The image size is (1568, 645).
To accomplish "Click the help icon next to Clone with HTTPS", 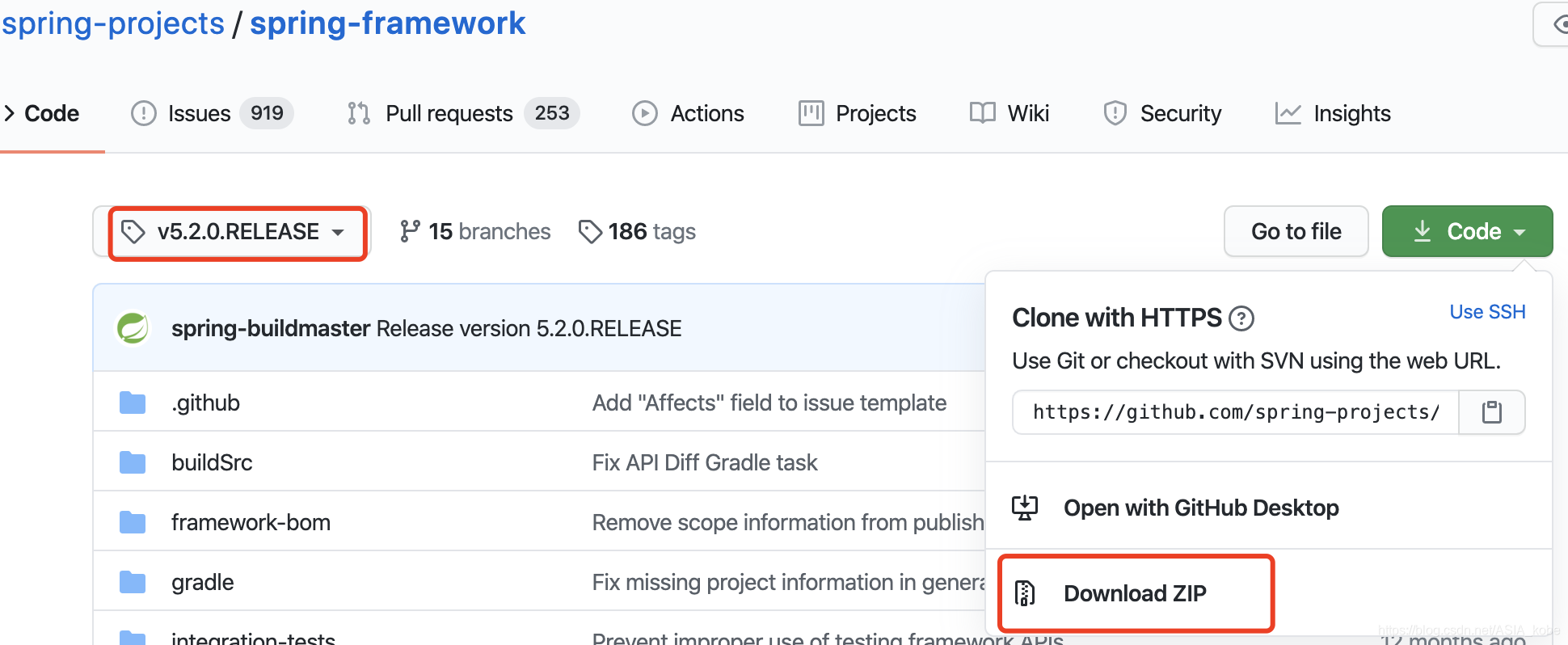I will click(1241, 318).
